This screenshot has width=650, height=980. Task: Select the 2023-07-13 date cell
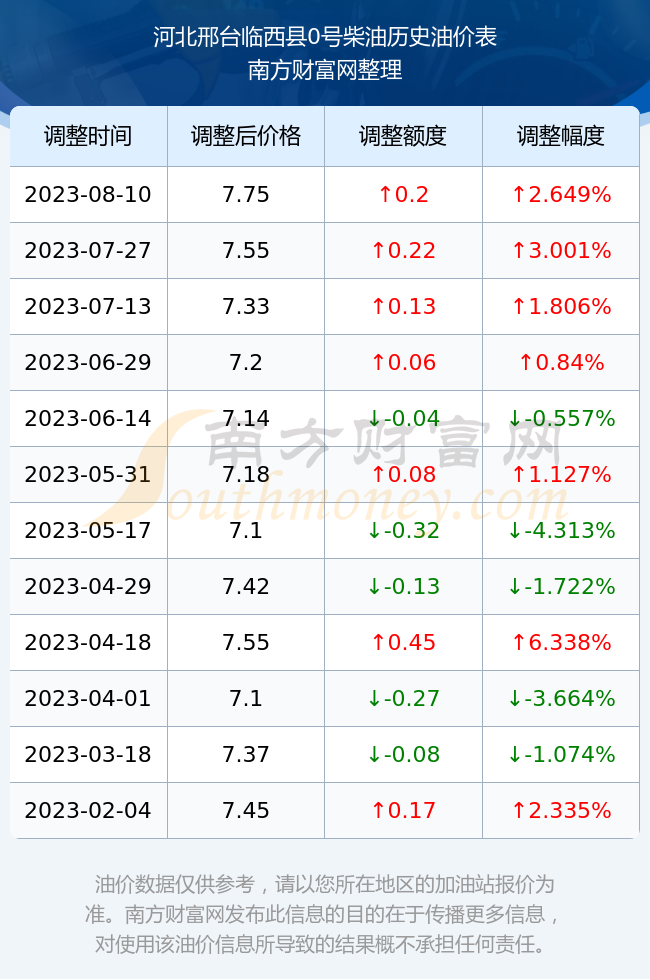(x=88, y=306)
